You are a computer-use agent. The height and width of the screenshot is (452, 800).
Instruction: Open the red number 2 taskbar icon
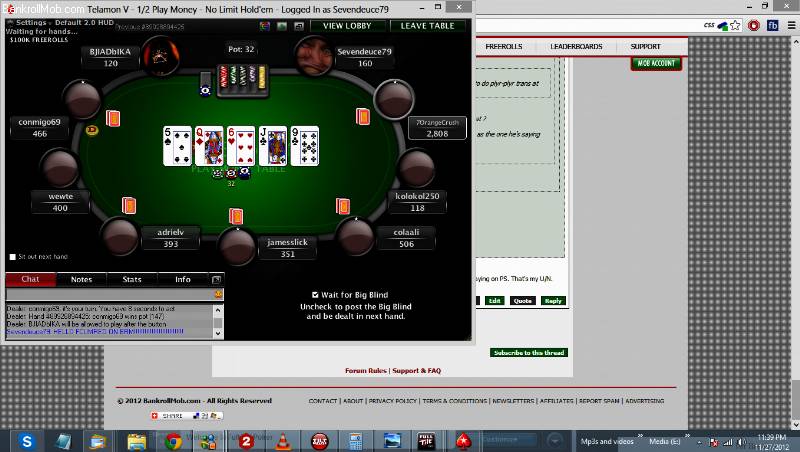pos(246,441)
